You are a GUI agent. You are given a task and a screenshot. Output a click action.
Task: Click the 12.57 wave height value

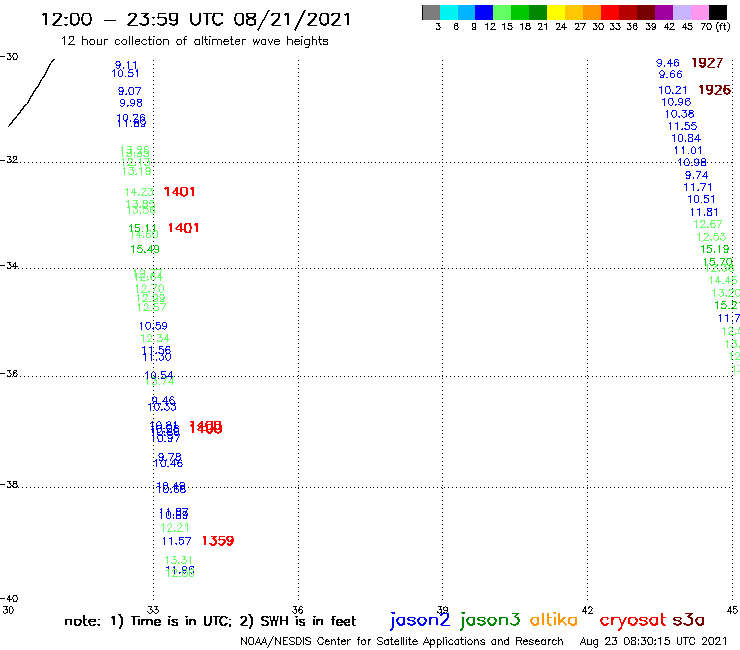click(151, 307)
